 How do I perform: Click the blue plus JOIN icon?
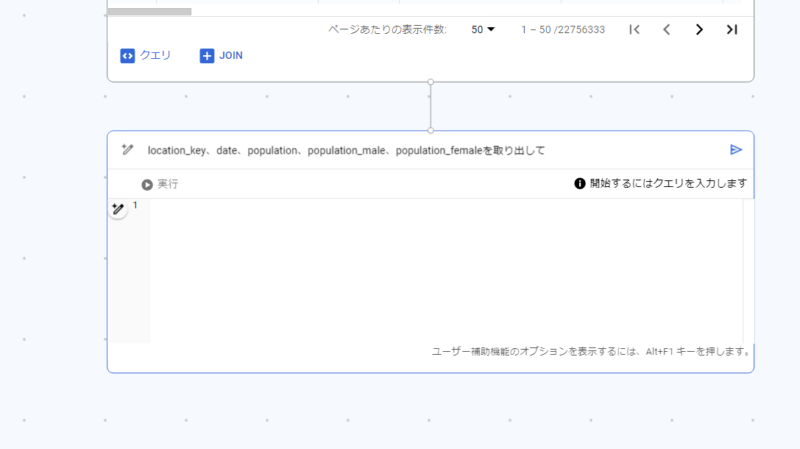tap(207, 56)
